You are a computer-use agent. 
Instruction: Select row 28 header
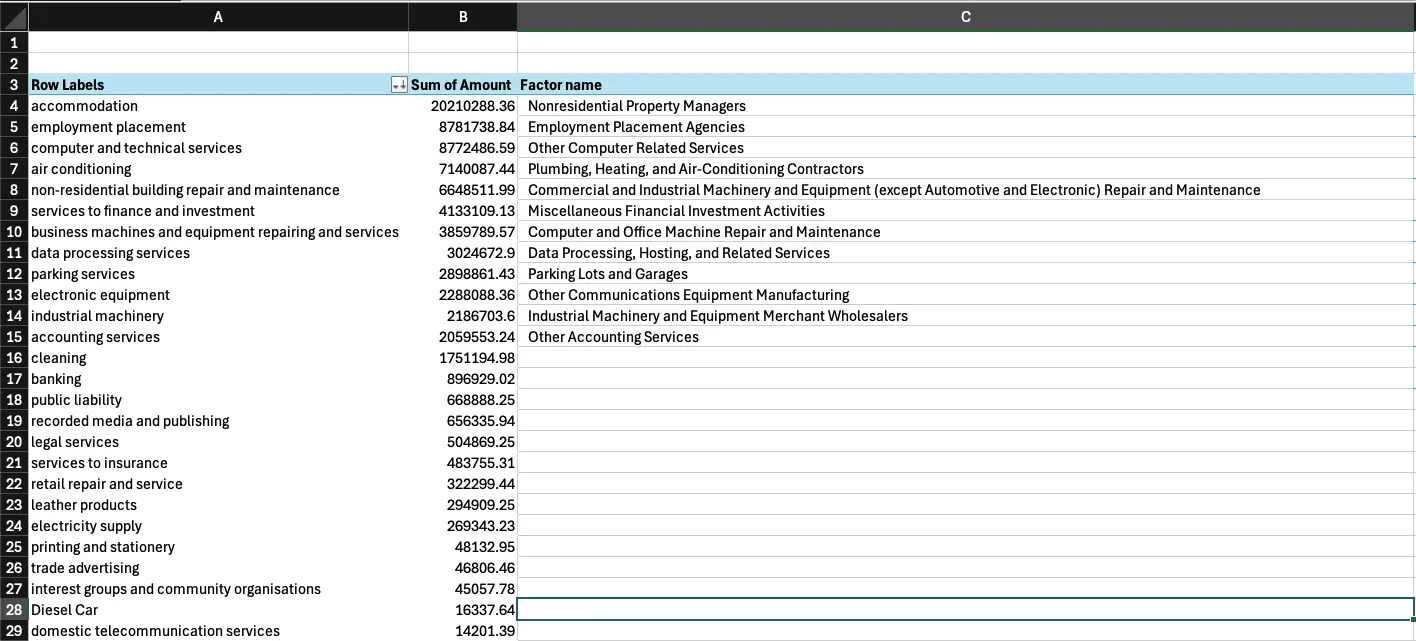pos(14,610)
